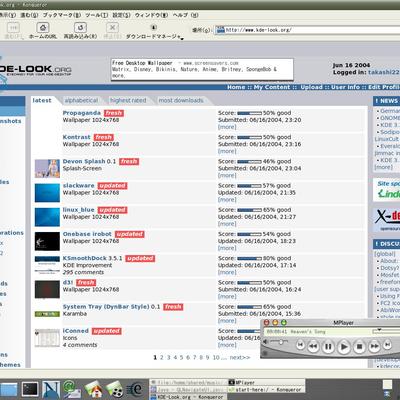Screen dimensions: 400x400
Task: Open the film reel media panel icon
Action: 115,389
